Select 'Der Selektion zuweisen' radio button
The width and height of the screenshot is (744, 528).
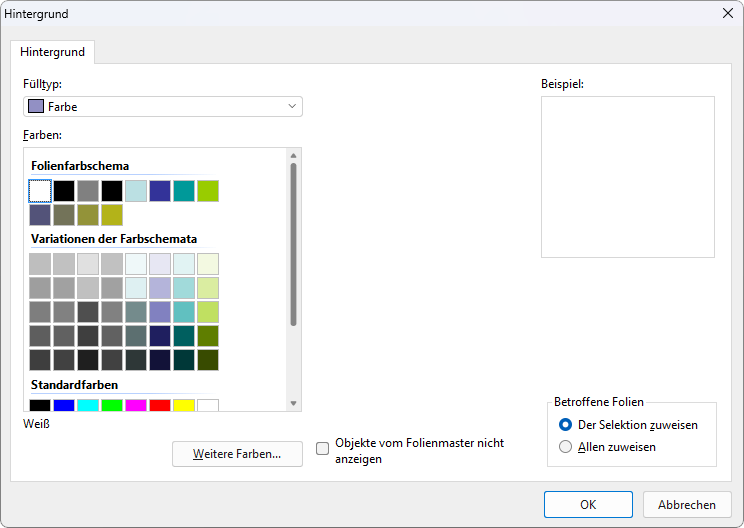click(566, 425)
